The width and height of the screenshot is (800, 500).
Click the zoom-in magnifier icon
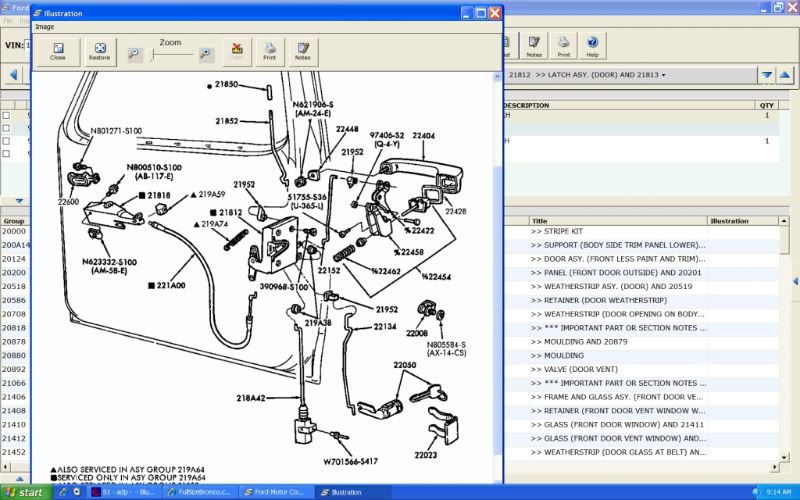(206, 55)
